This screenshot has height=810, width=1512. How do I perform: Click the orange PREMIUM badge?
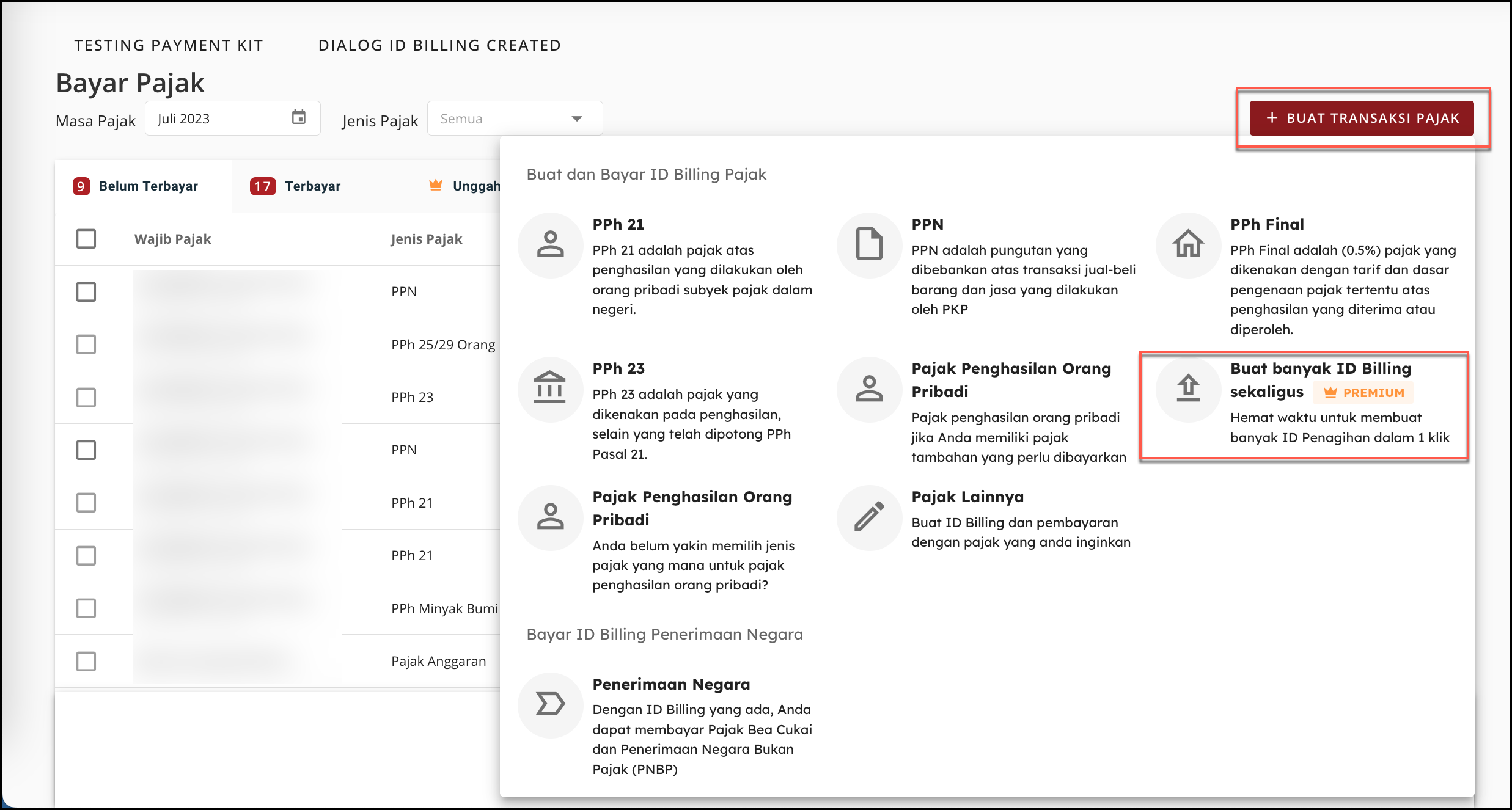[x=1363, y=393]
